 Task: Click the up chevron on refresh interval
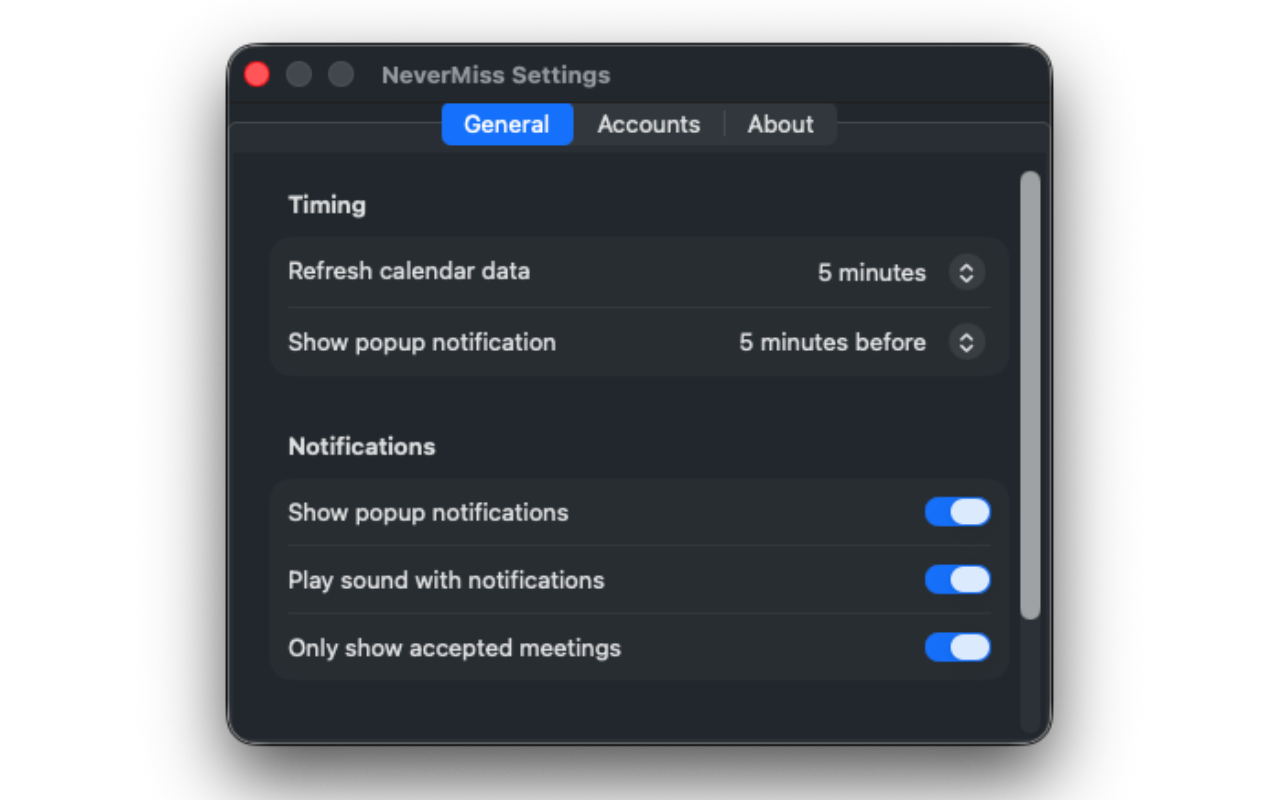click(966, 266)
